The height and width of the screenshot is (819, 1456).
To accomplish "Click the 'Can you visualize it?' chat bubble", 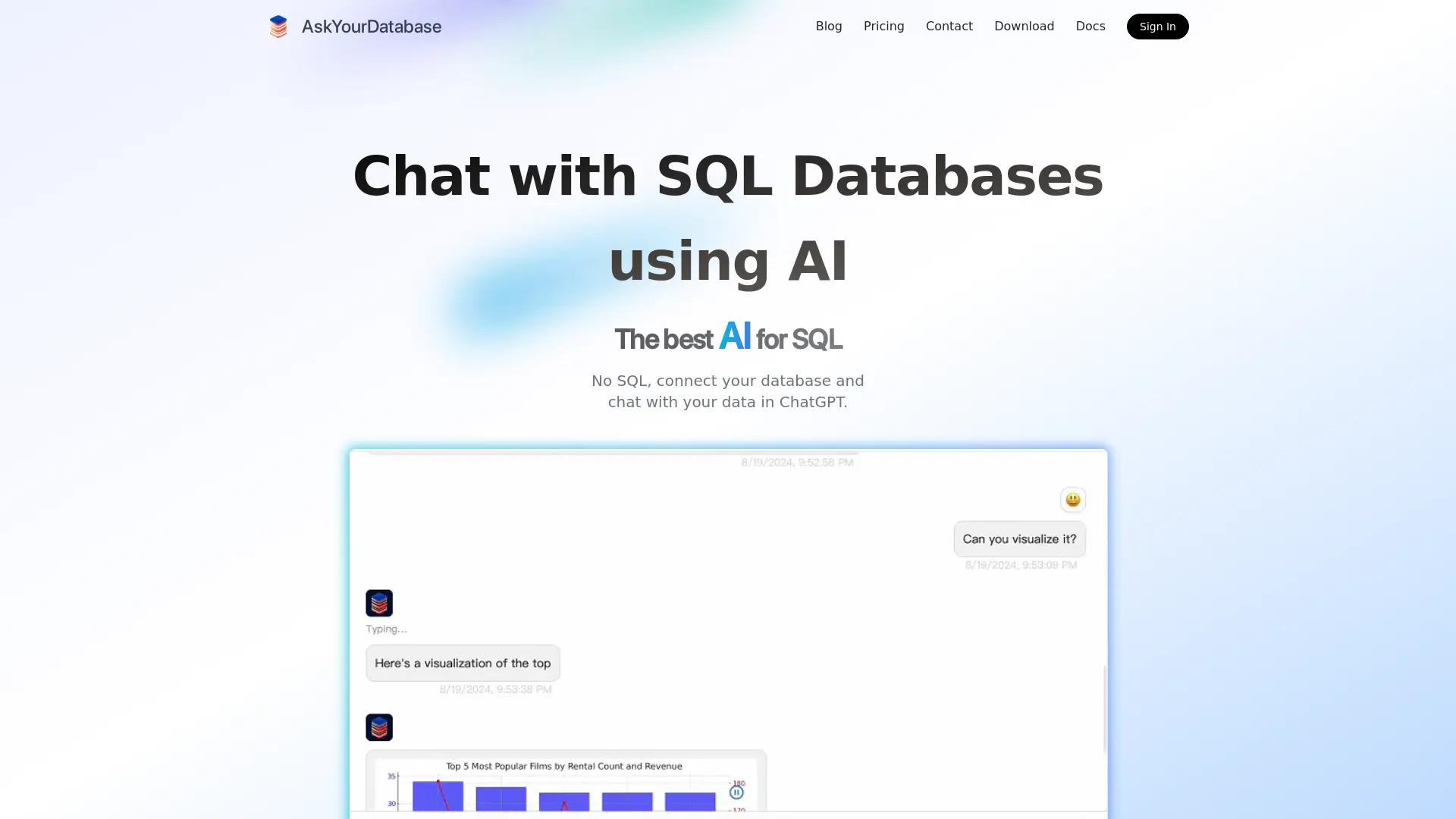I will pos(1019,538).
